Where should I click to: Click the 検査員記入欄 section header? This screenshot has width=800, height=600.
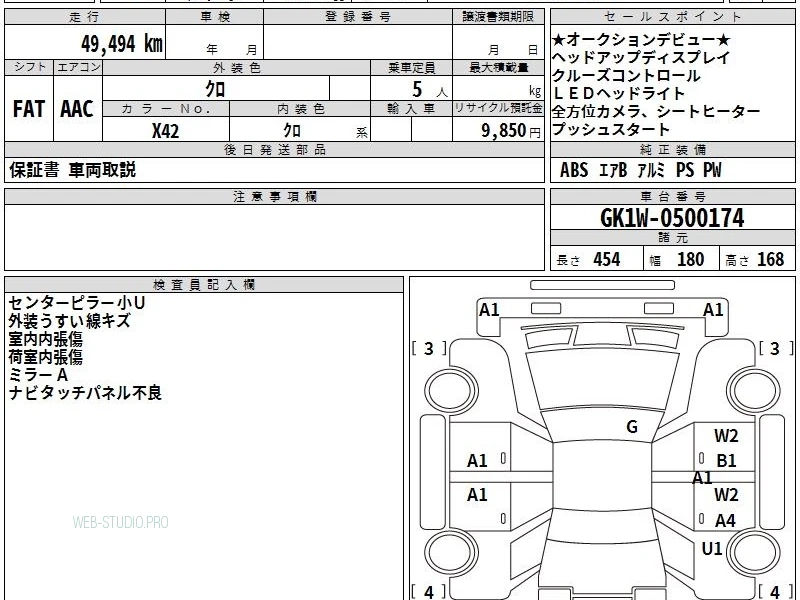[x=204, y=285]
